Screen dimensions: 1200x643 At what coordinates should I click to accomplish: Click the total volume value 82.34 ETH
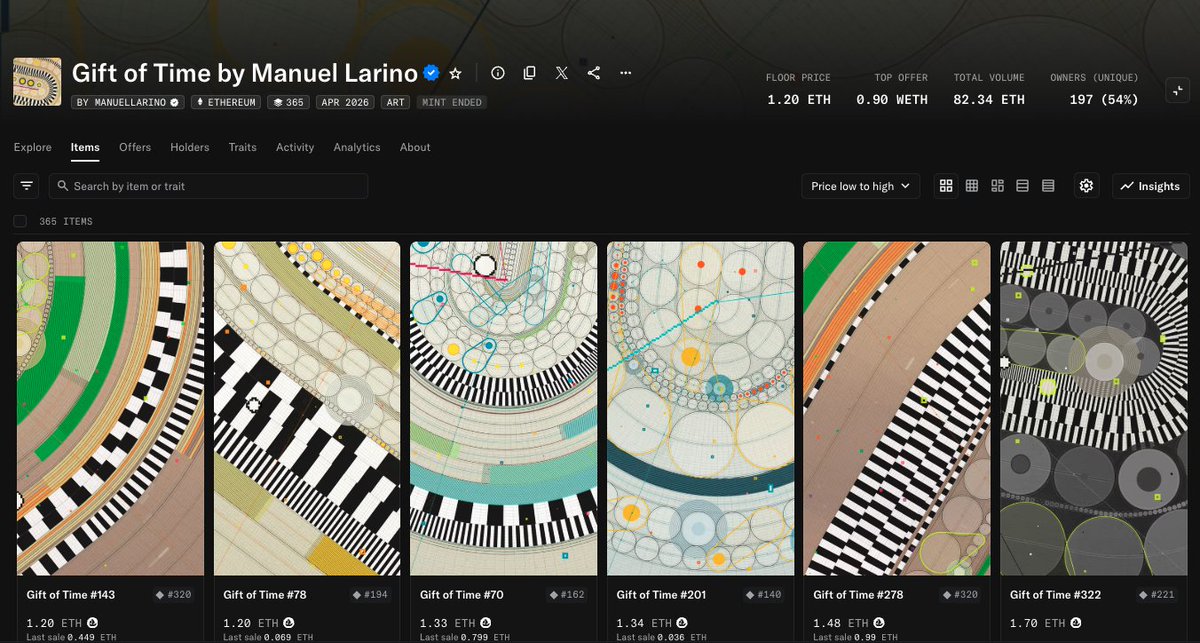tap(989, 100)
